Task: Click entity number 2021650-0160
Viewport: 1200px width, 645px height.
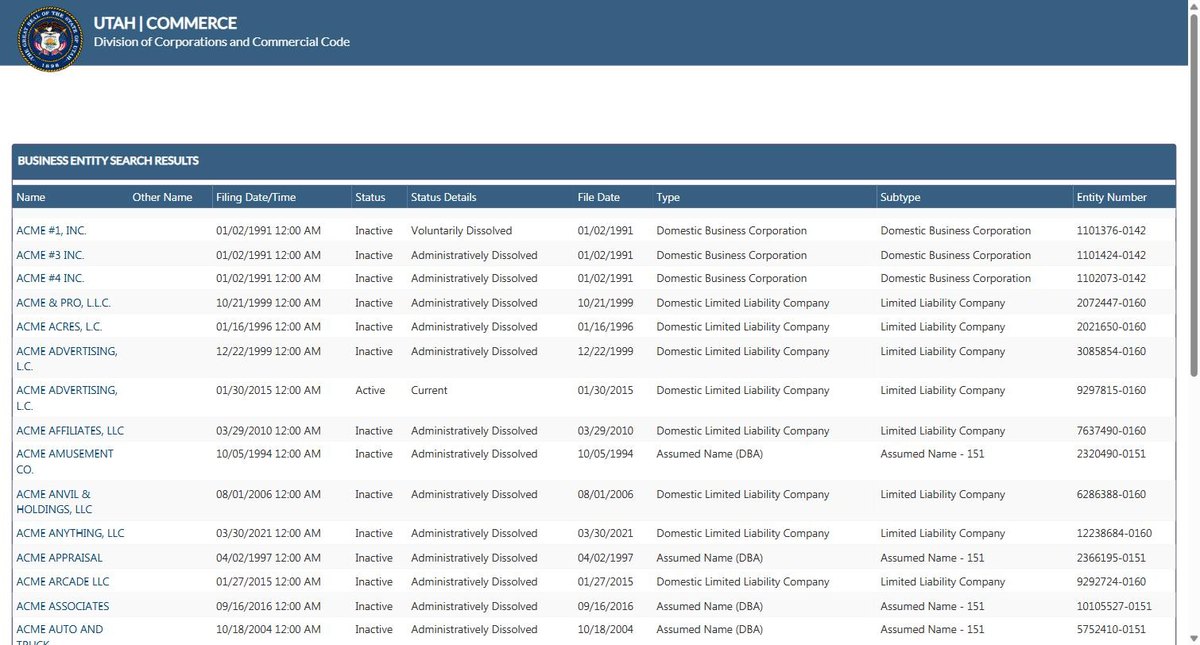Action: [x=1111, y=327]
